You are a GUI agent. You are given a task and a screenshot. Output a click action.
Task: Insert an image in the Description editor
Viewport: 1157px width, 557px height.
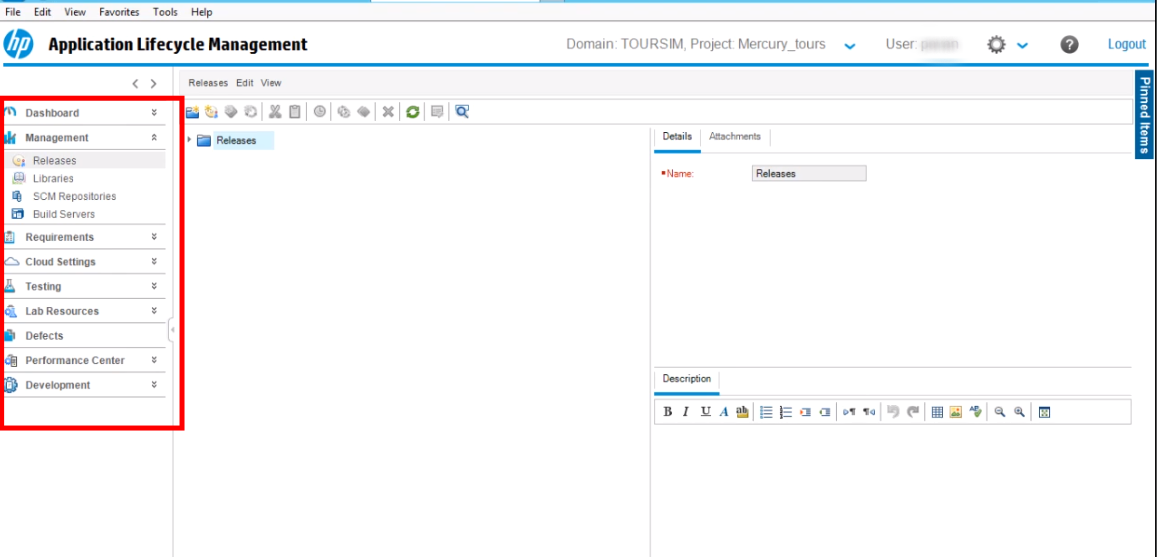pyautogui.click(x=956, y=412)
